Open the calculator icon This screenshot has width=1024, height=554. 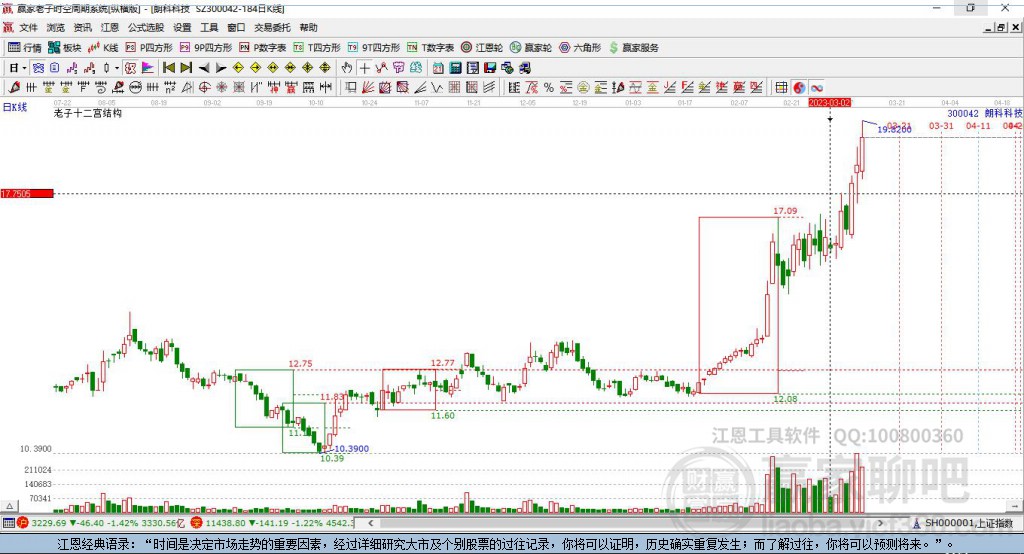pyautogui.click(x=455, y=68)
